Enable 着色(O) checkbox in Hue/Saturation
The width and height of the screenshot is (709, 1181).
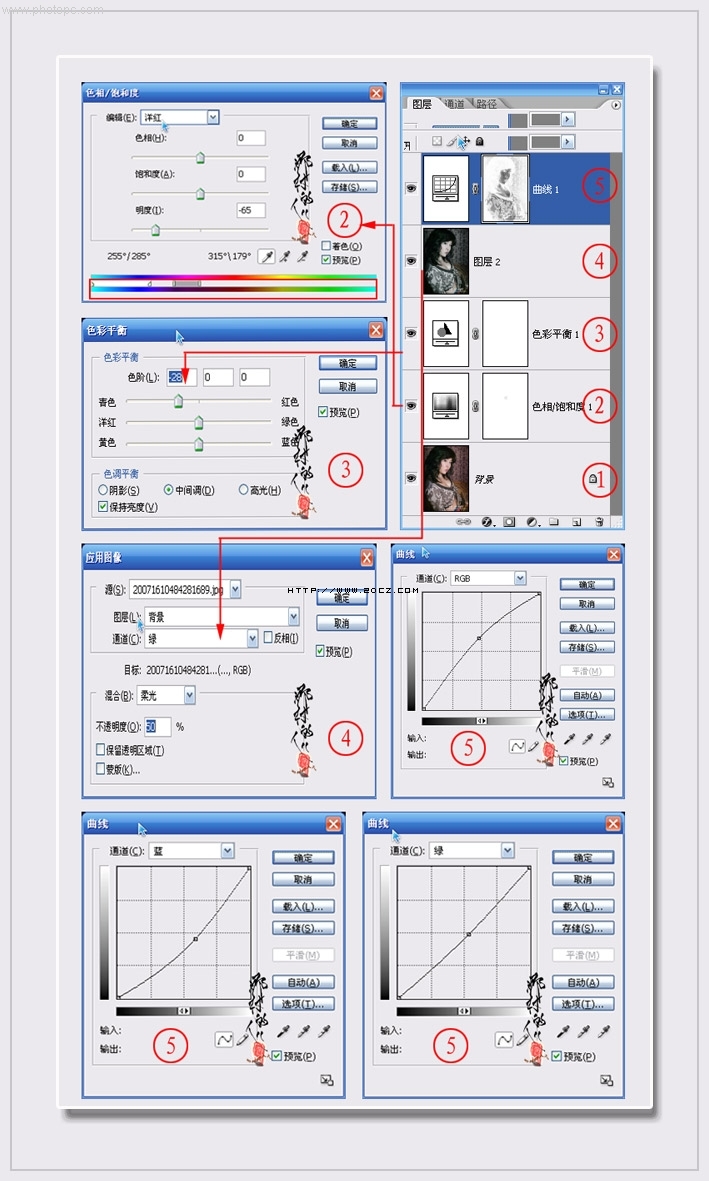click(x=325, y=246)
